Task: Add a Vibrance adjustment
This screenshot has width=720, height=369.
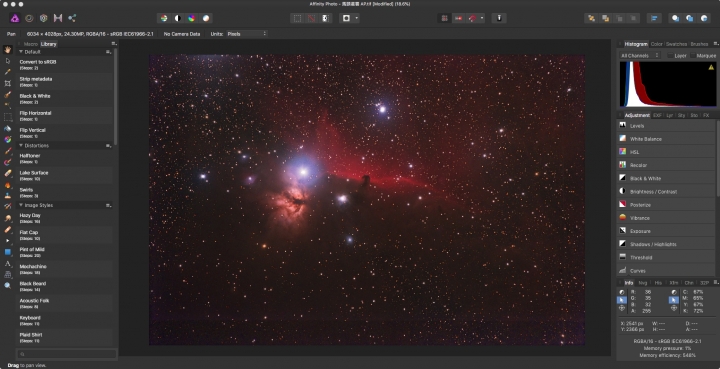Action: click(665, 218)
